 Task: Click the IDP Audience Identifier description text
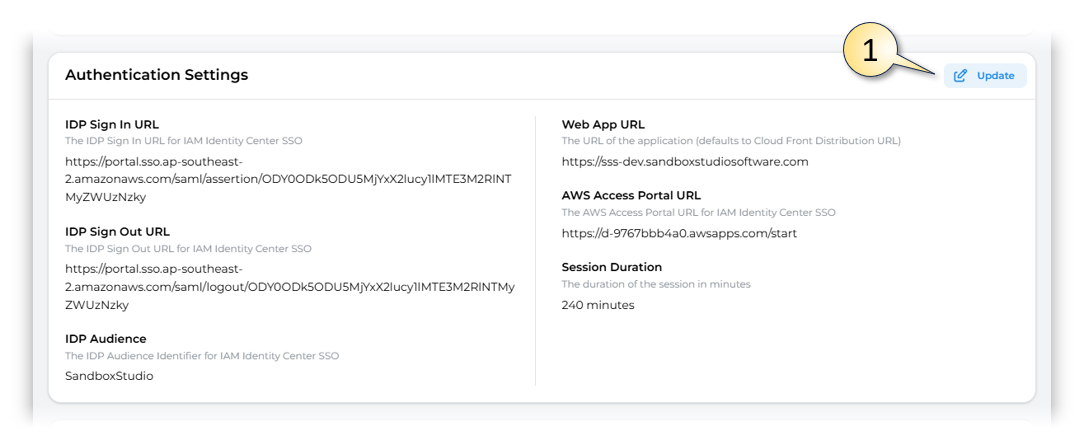[x=202, y=355]
